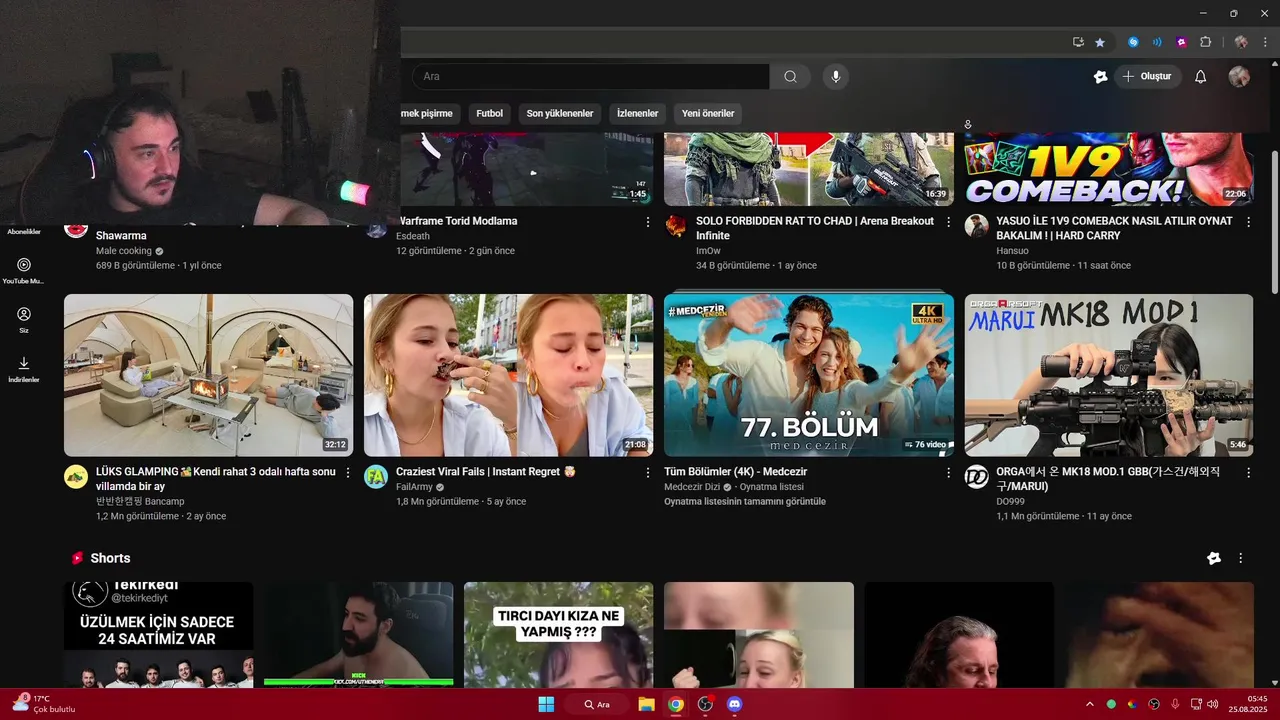This screenshot has width=1280, height=720.
Task: Click the Oluştur create button
Action: point(1147,77)
